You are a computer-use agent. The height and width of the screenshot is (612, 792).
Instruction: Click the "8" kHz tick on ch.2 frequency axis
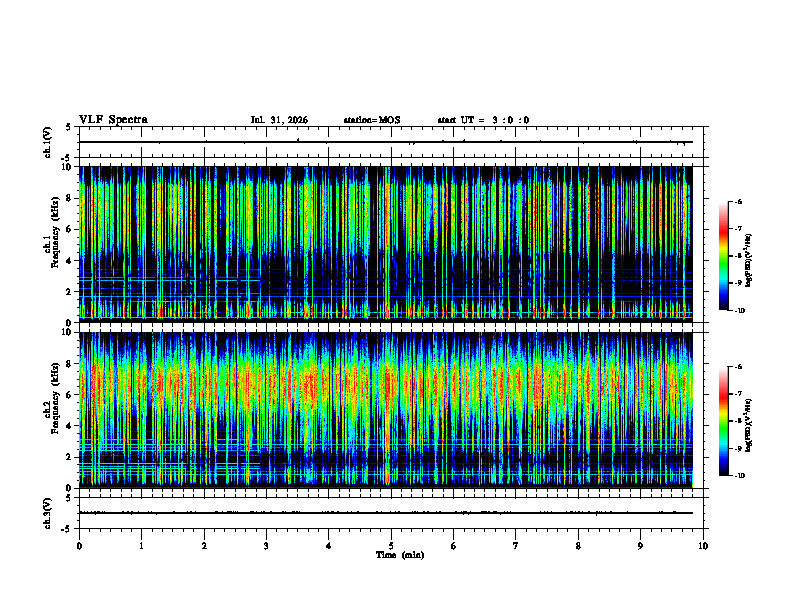[x=70, y=364]
